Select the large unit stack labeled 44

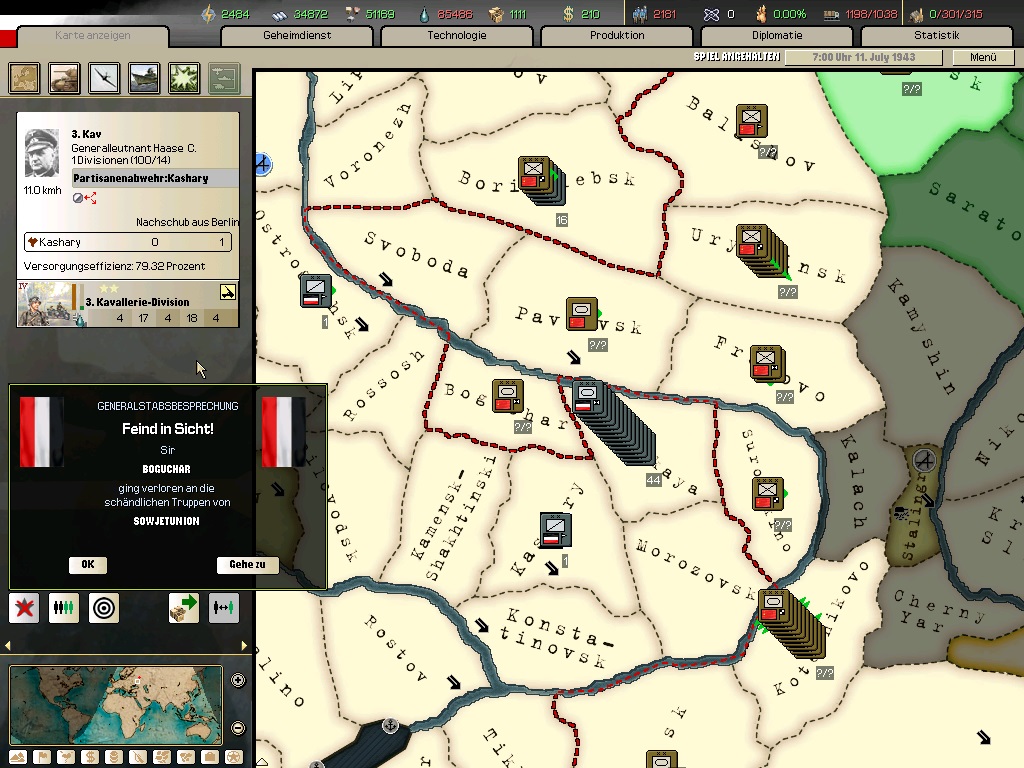click(x=613, y=421)
